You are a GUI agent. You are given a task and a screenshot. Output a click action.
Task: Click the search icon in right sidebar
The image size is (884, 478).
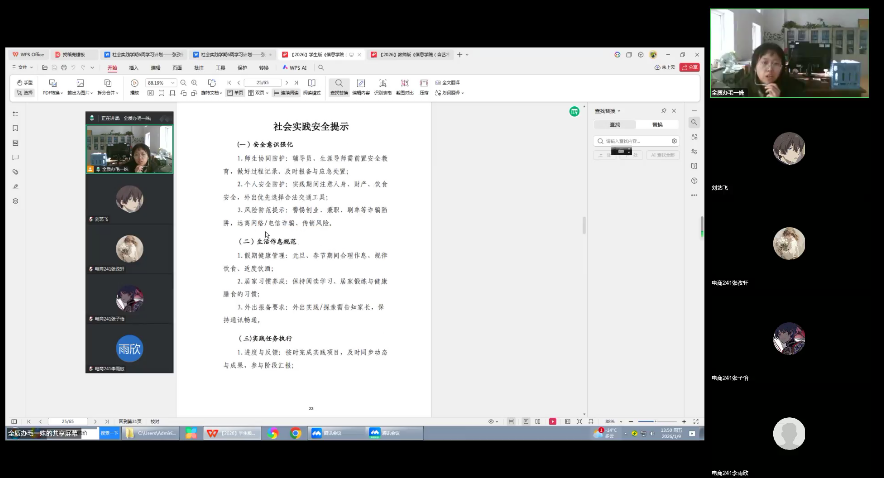click(x=694, y=122)
